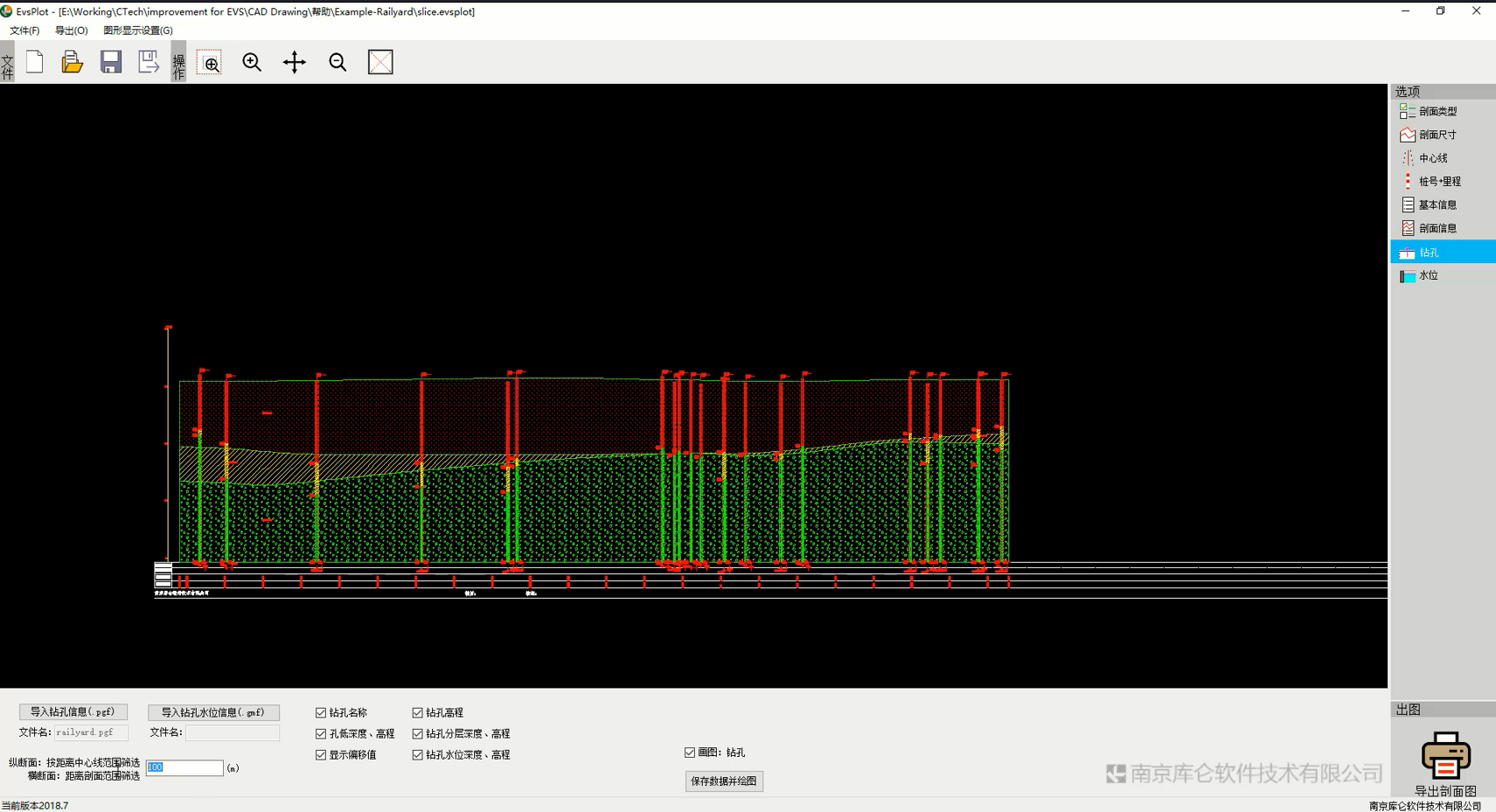Open the 文件(F) menu
The height and width of the screenshot is (812, 1496).
click(24, 31)
